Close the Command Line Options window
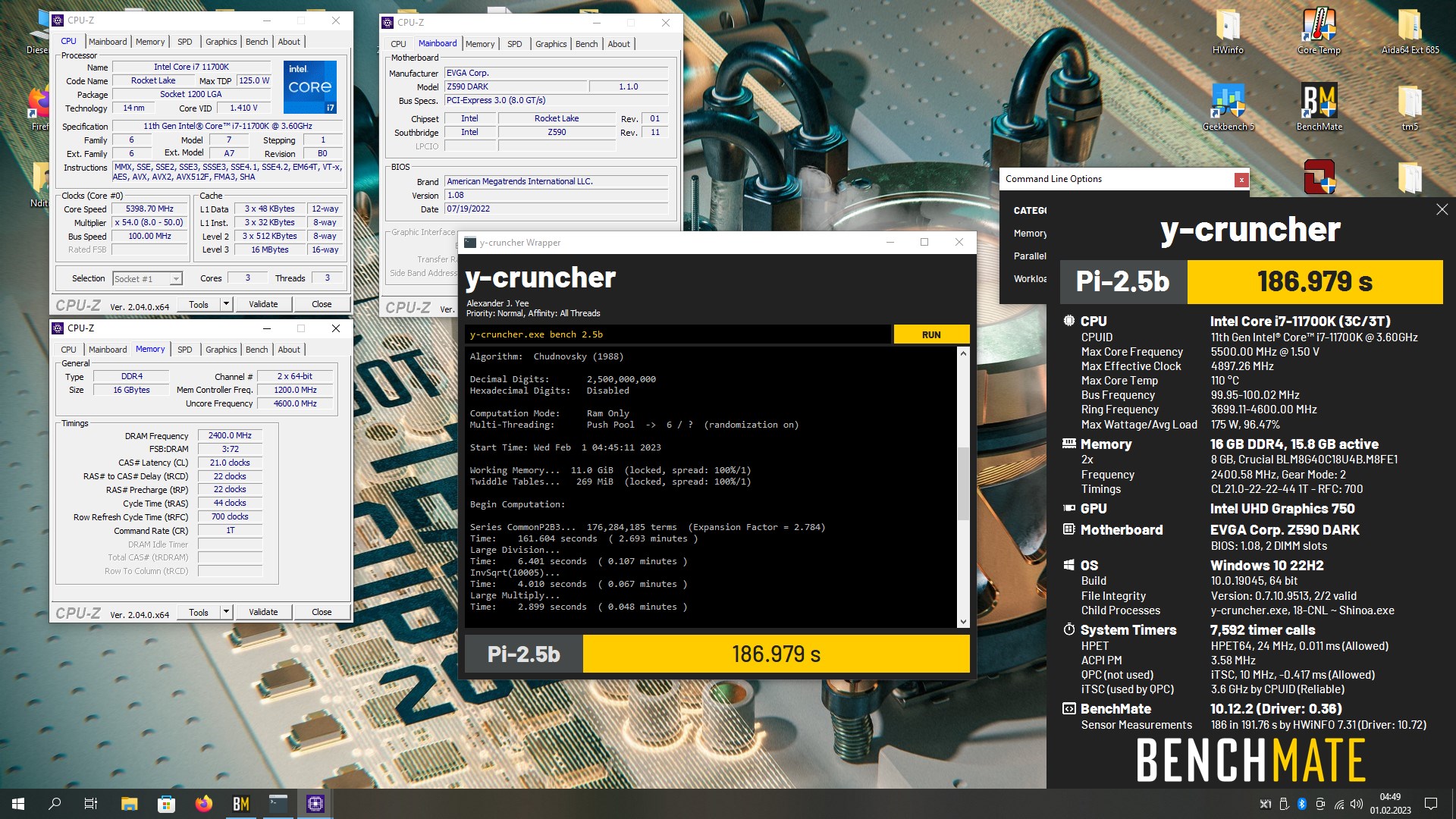 pos(1241,180)
